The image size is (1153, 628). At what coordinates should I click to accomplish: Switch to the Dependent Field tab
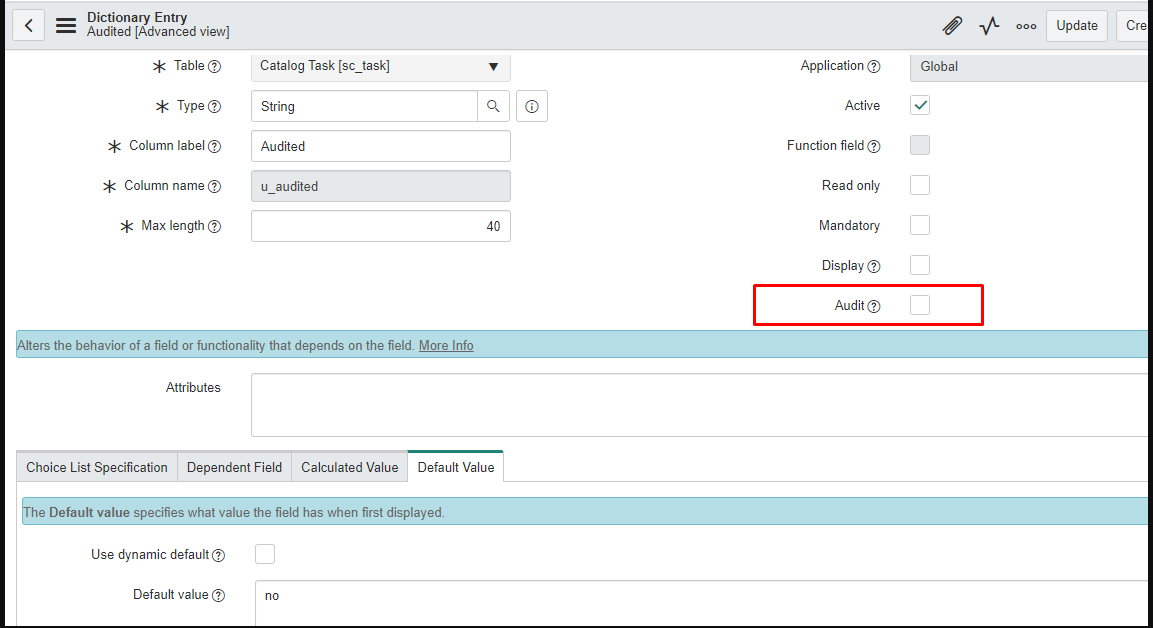point(235,468)
